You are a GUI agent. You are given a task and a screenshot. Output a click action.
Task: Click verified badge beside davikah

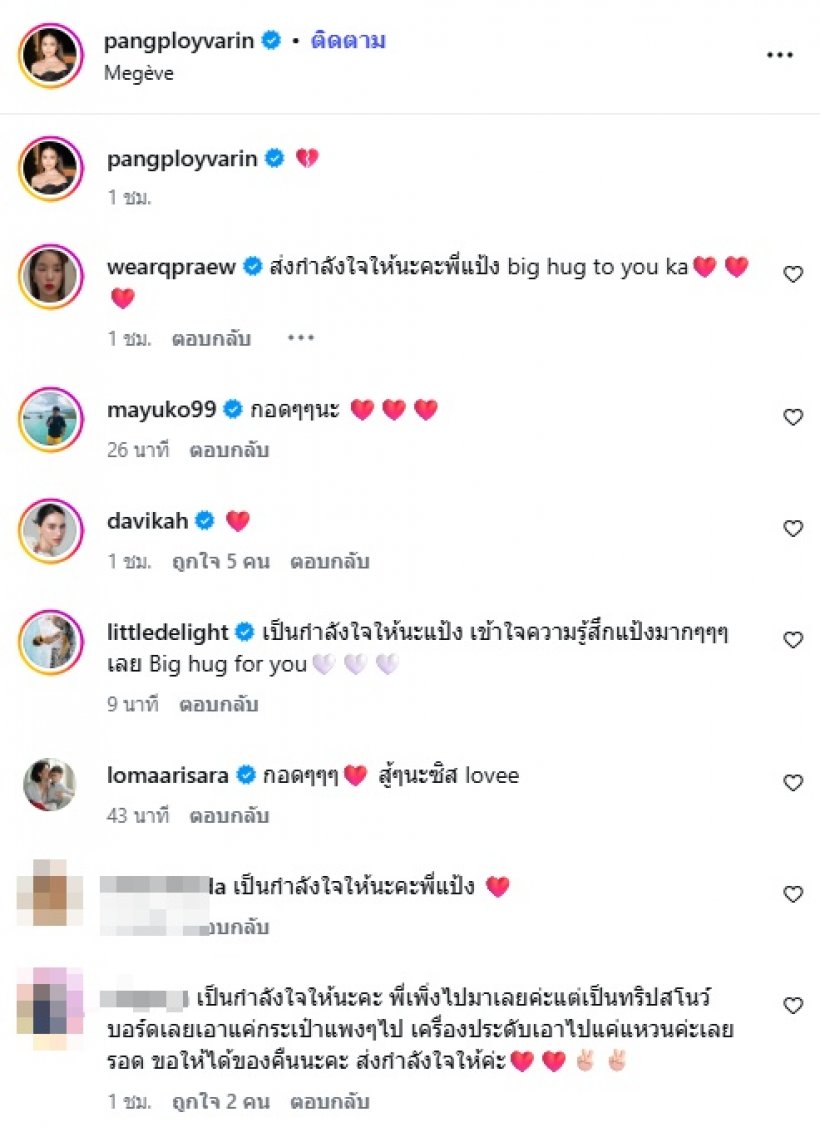point(206,520)
